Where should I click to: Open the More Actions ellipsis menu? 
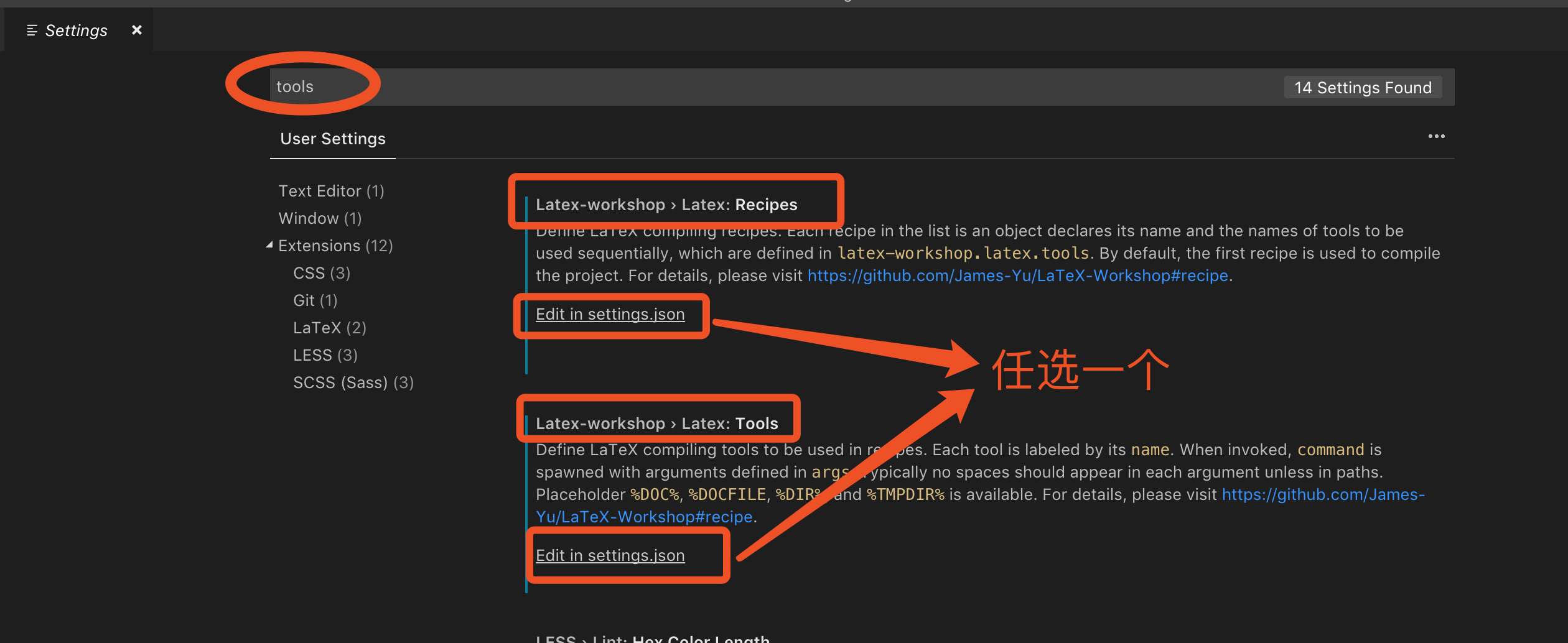[1436, 137]
